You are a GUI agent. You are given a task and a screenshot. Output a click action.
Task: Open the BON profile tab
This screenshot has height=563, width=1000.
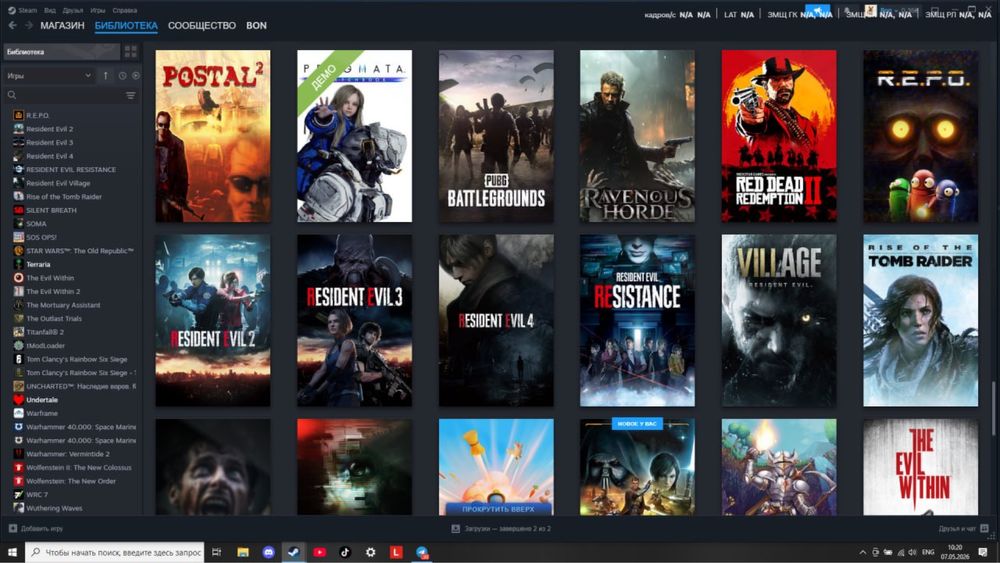(256, 26)
